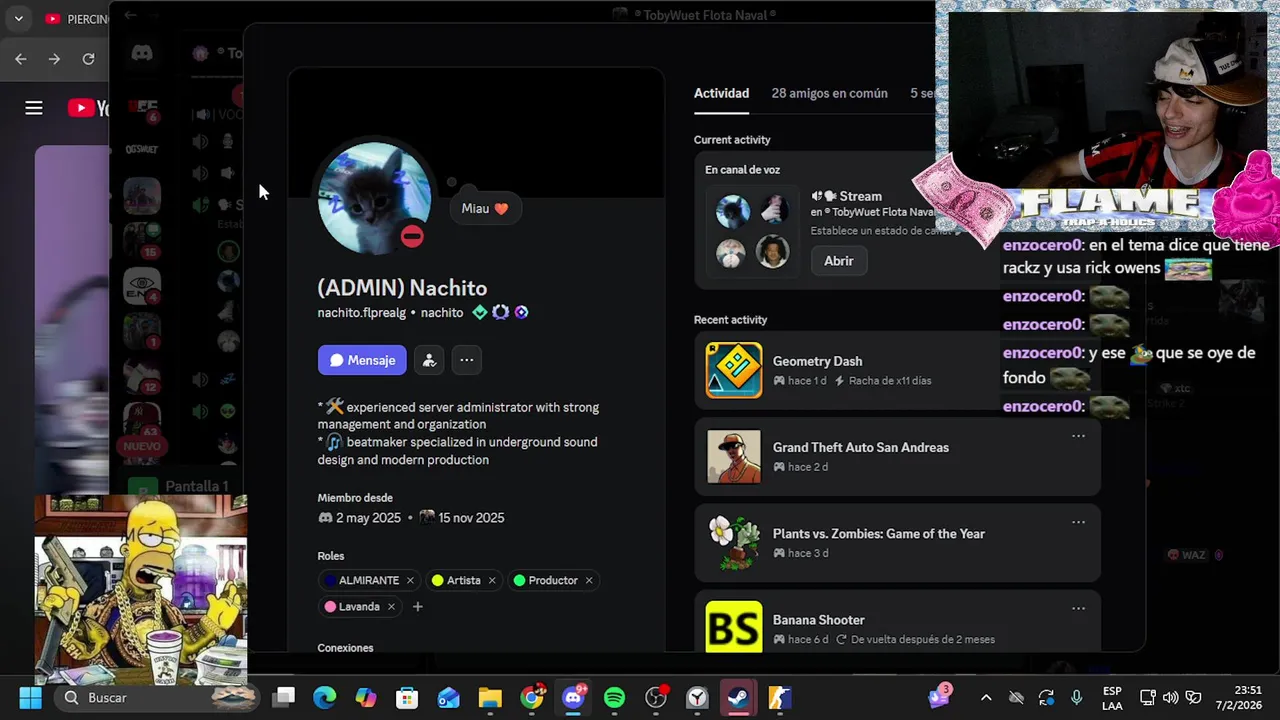Open the volume control in system tray
1280x720 pixels.
(x=1169, y=698)
